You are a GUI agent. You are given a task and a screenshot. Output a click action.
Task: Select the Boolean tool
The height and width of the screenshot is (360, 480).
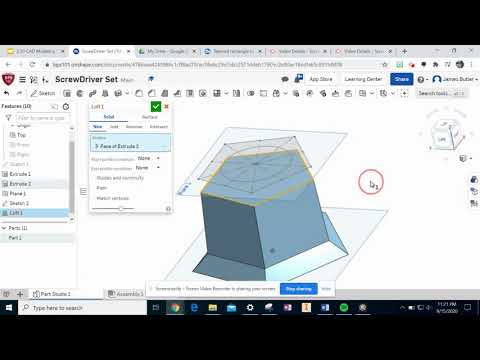click(251, 93)
